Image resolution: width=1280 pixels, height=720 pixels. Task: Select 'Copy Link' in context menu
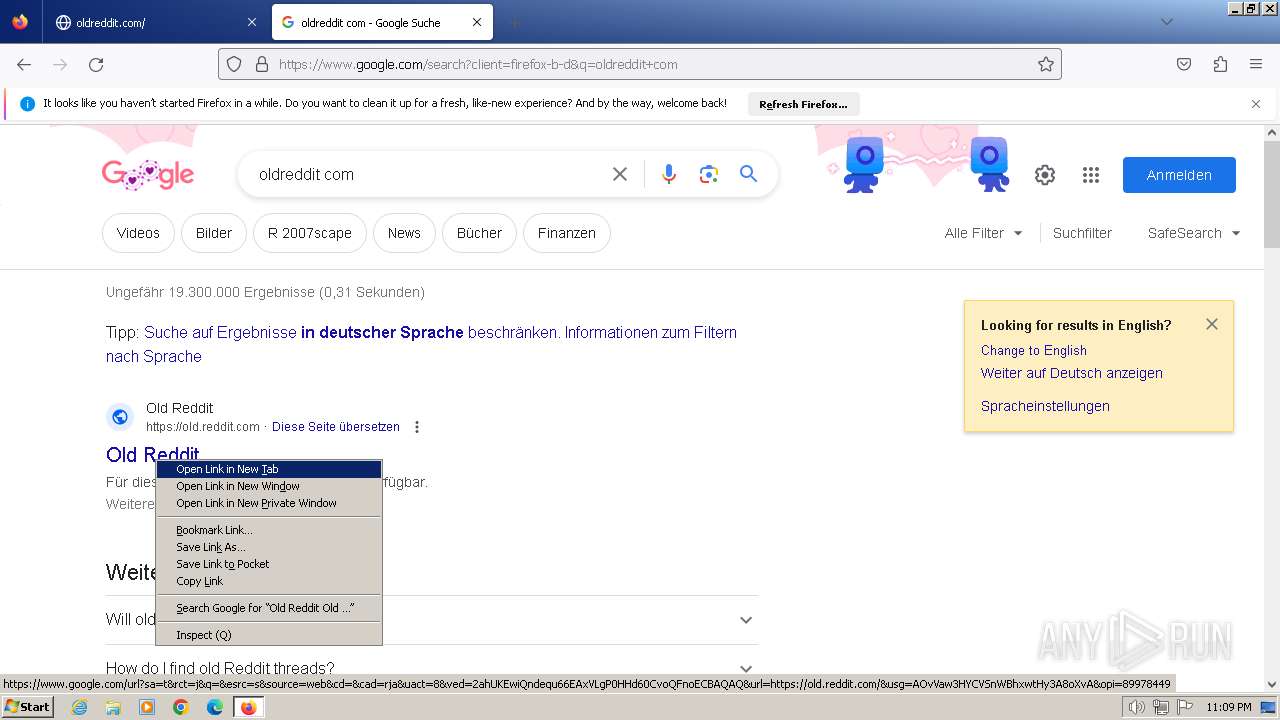point(269,581)
